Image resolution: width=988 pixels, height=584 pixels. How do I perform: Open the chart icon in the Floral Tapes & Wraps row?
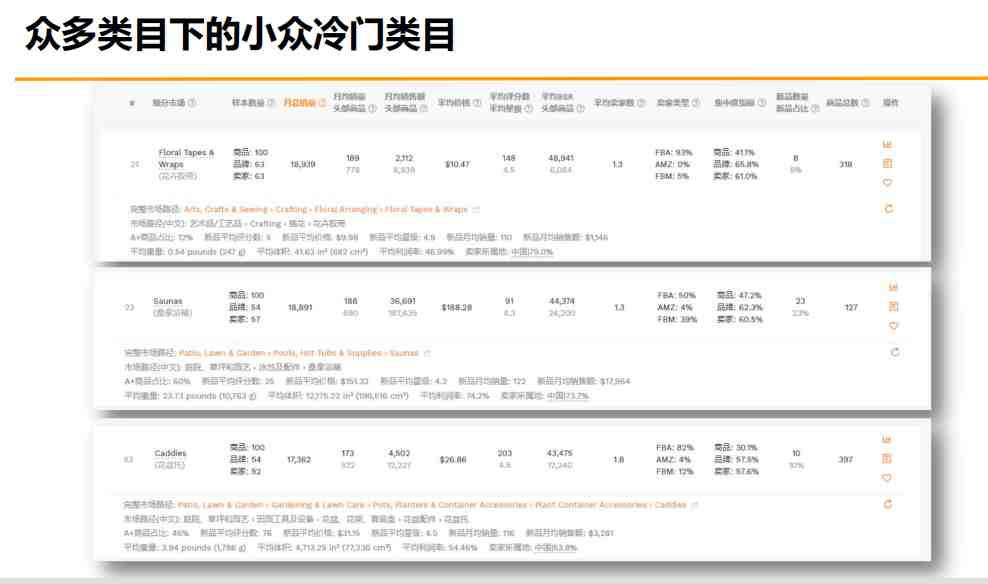(887, 145)
